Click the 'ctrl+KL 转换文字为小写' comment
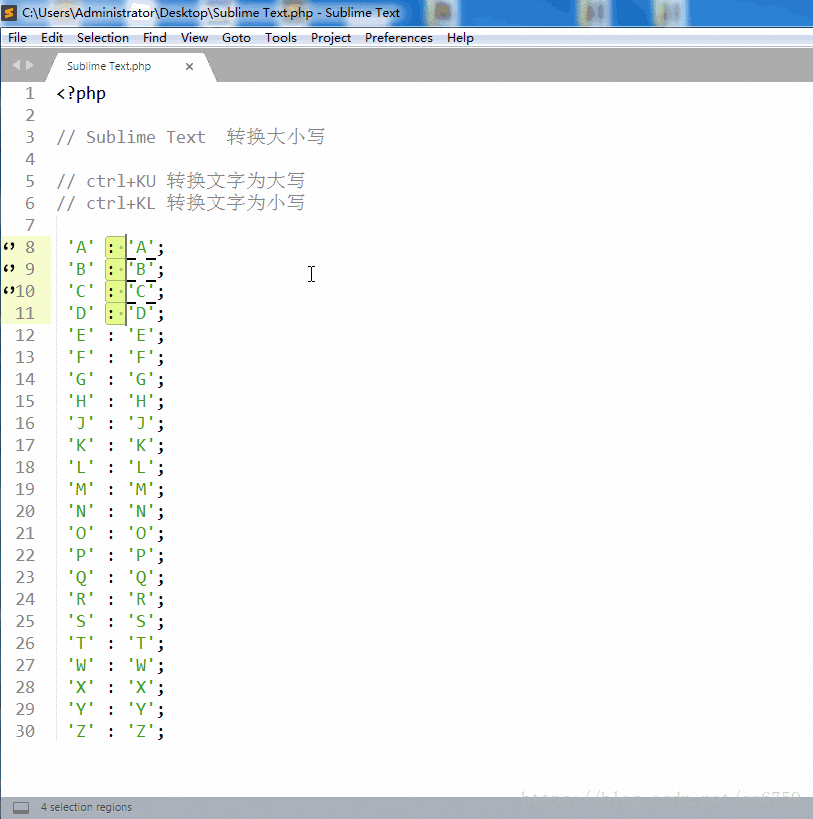Image resolution: width=813 pixels, height=819 pixels. point(195,203)
